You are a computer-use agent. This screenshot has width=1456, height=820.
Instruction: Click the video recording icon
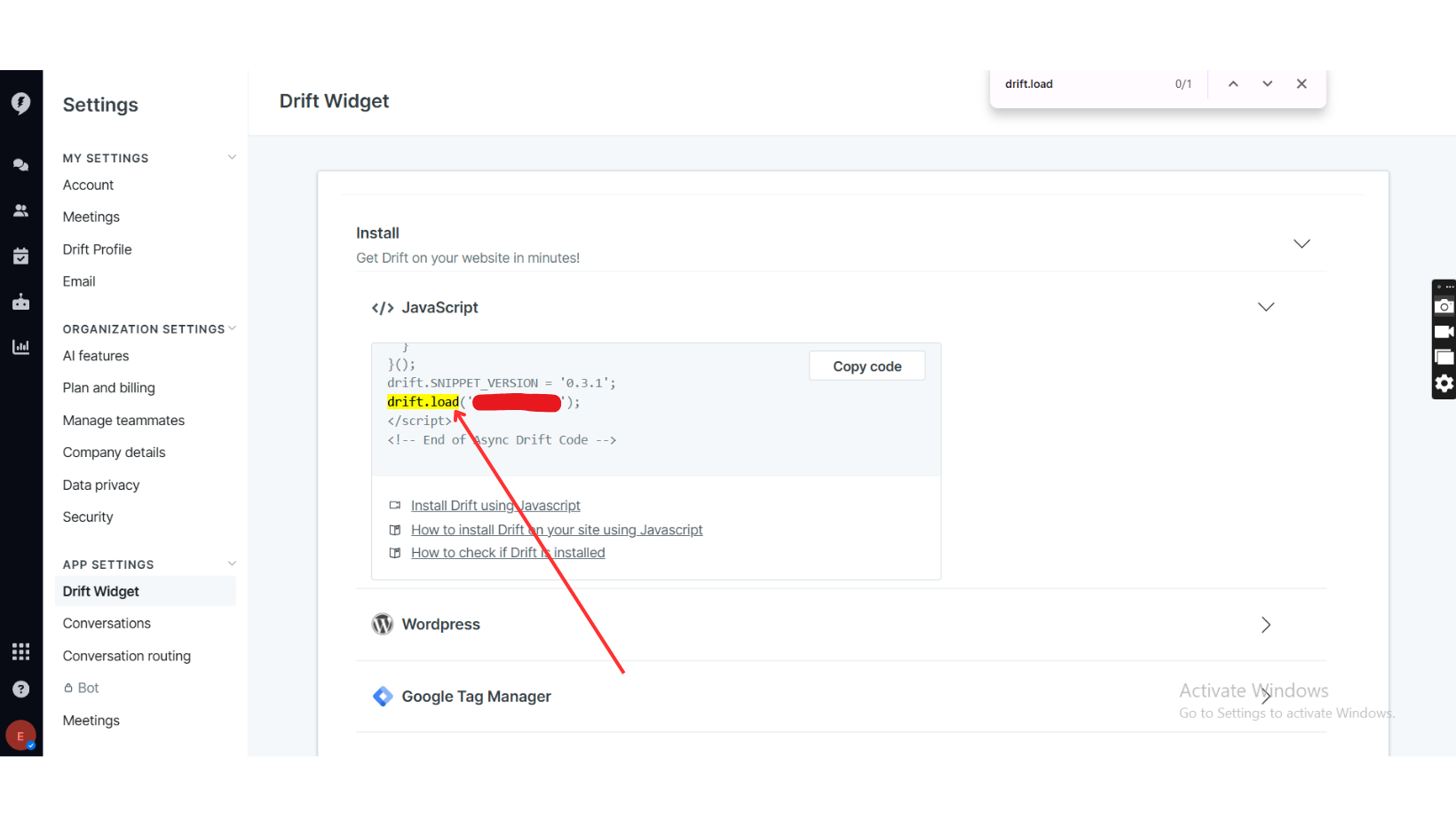tap(1444, 332)
